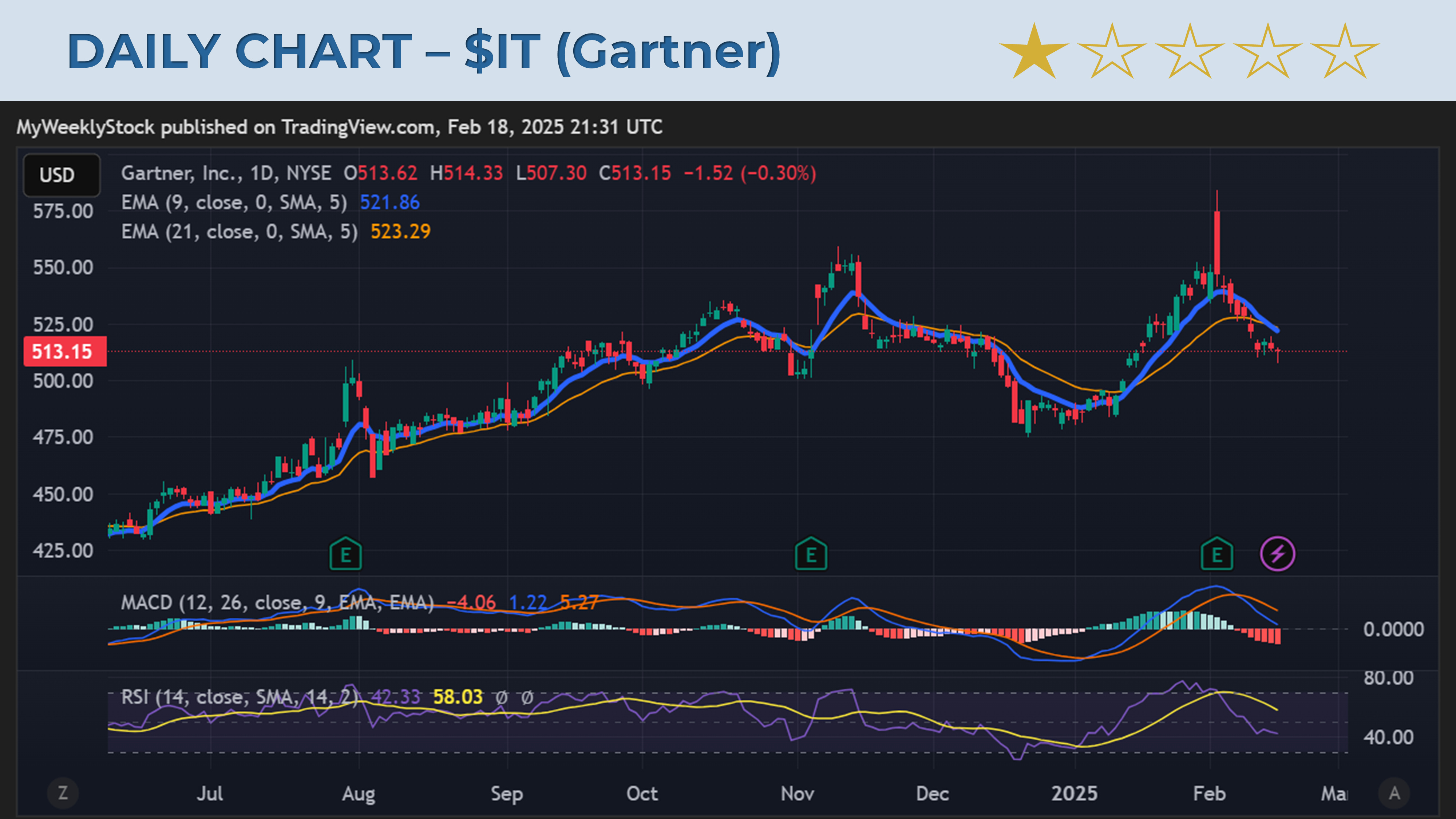Click the DAILY CHART – $IT (Gartner) title
This screenshot has height=819, width=1456.
pos(424,52)
